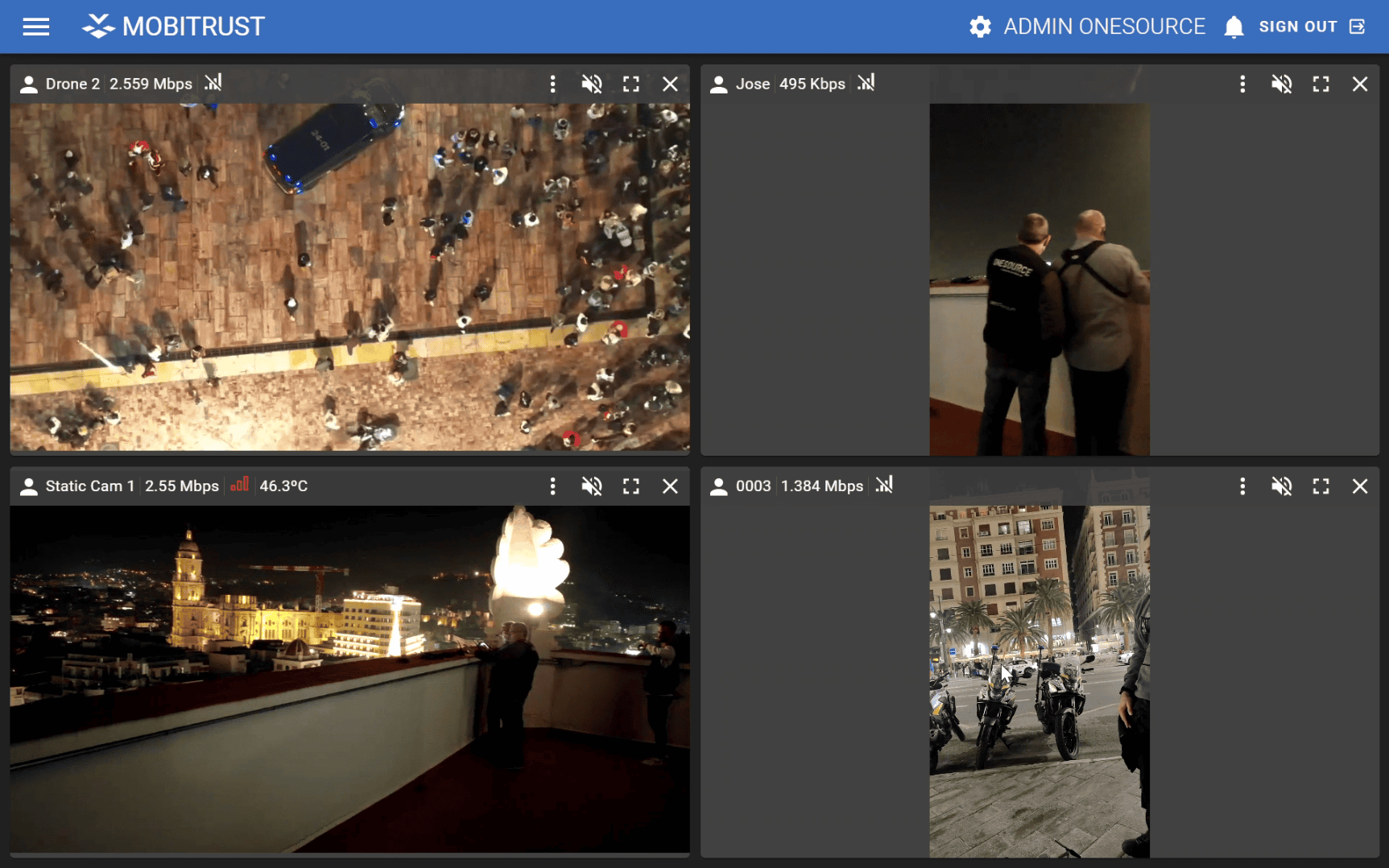The image size is (1389, 868).
Task: Open the notifications bell
Action: pyautogui.click(x=1234, y=27)
